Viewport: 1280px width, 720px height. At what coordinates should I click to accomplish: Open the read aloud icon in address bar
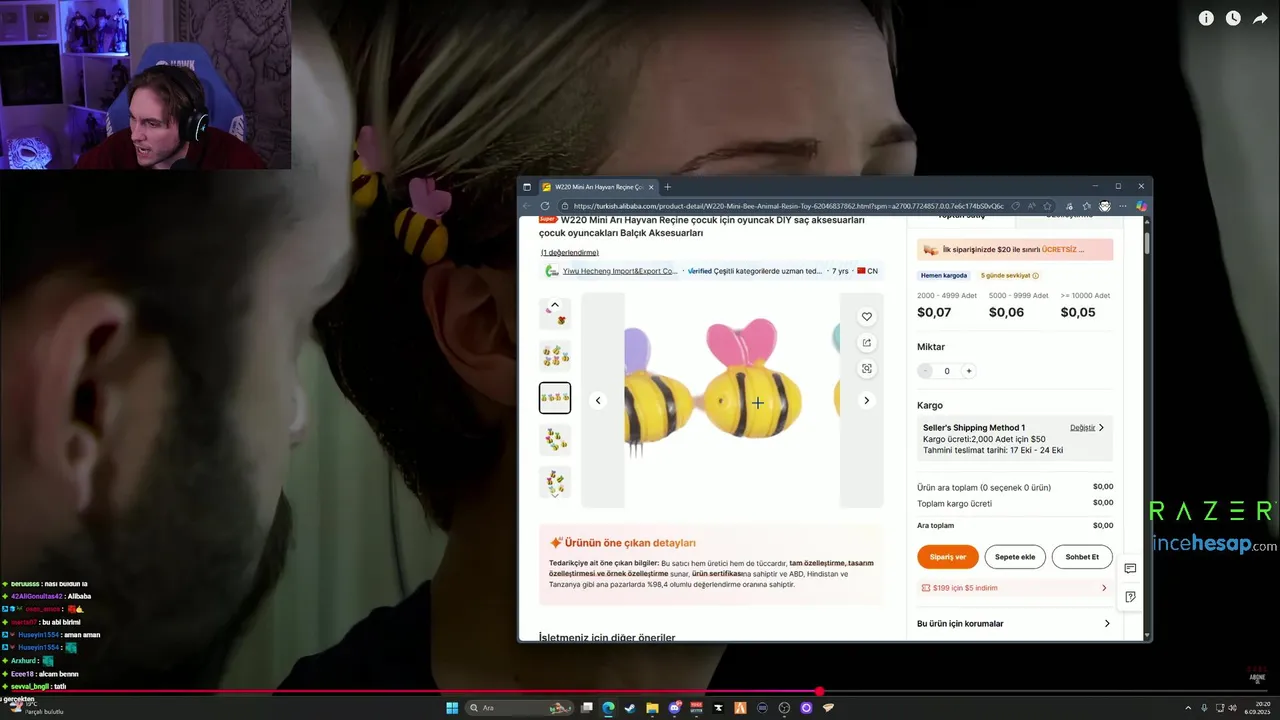[1031, 206]
